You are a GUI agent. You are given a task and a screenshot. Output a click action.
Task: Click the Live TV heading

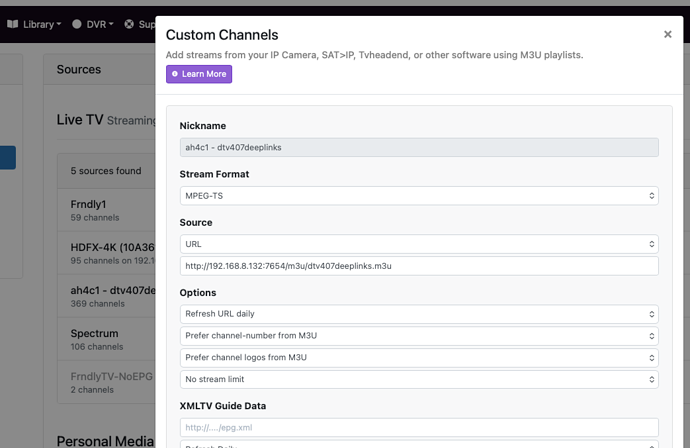(x=80, y=120)
